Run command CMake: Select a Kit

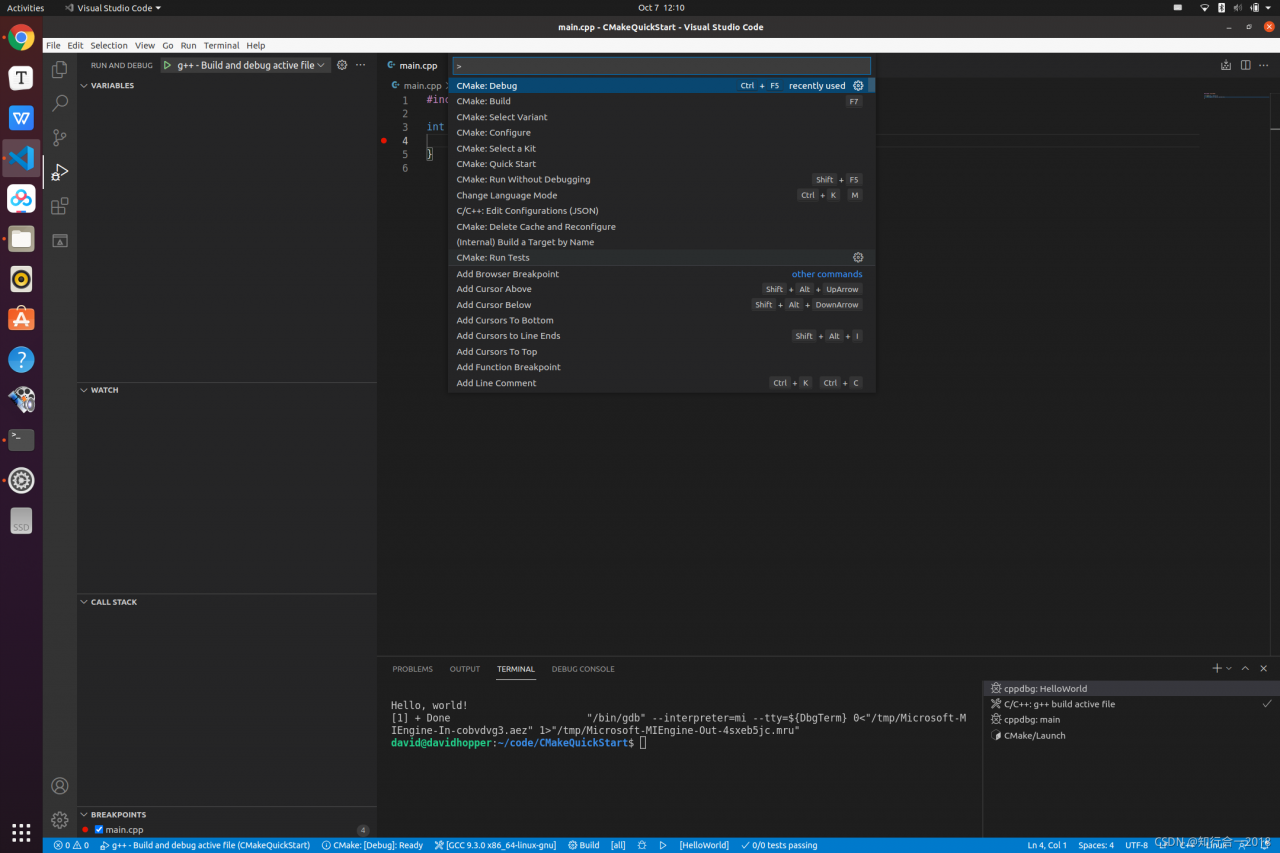[661, 148]
